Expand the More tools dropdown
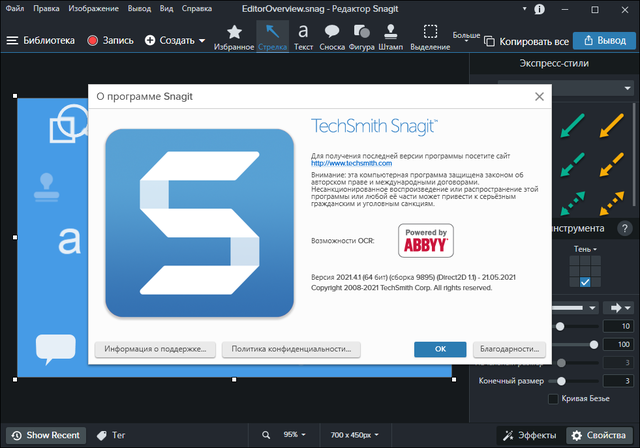640x448 pixels. [x=466, y=37]
